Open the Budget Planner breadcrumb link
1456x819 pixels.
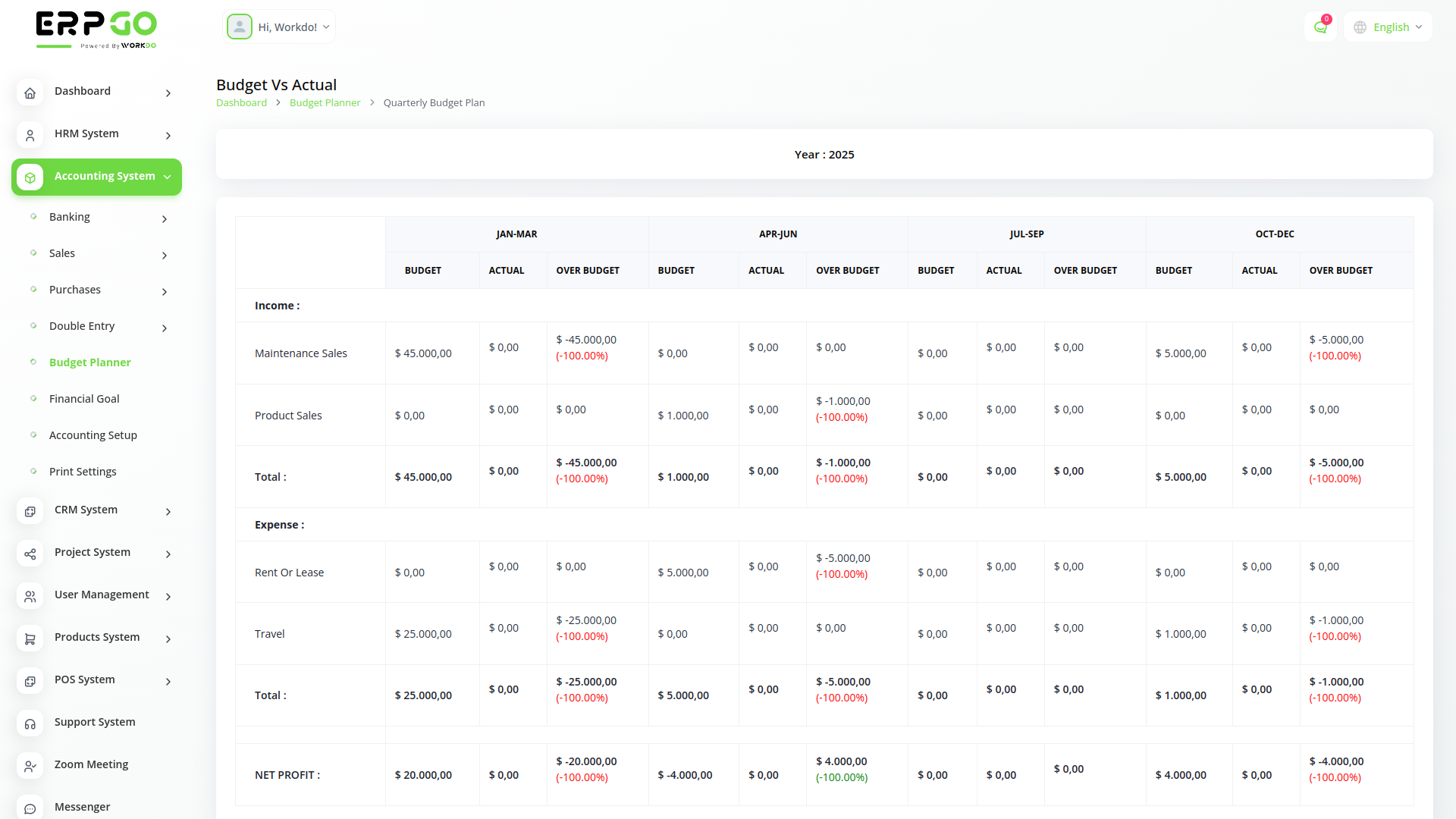click(x=325, y=102)
